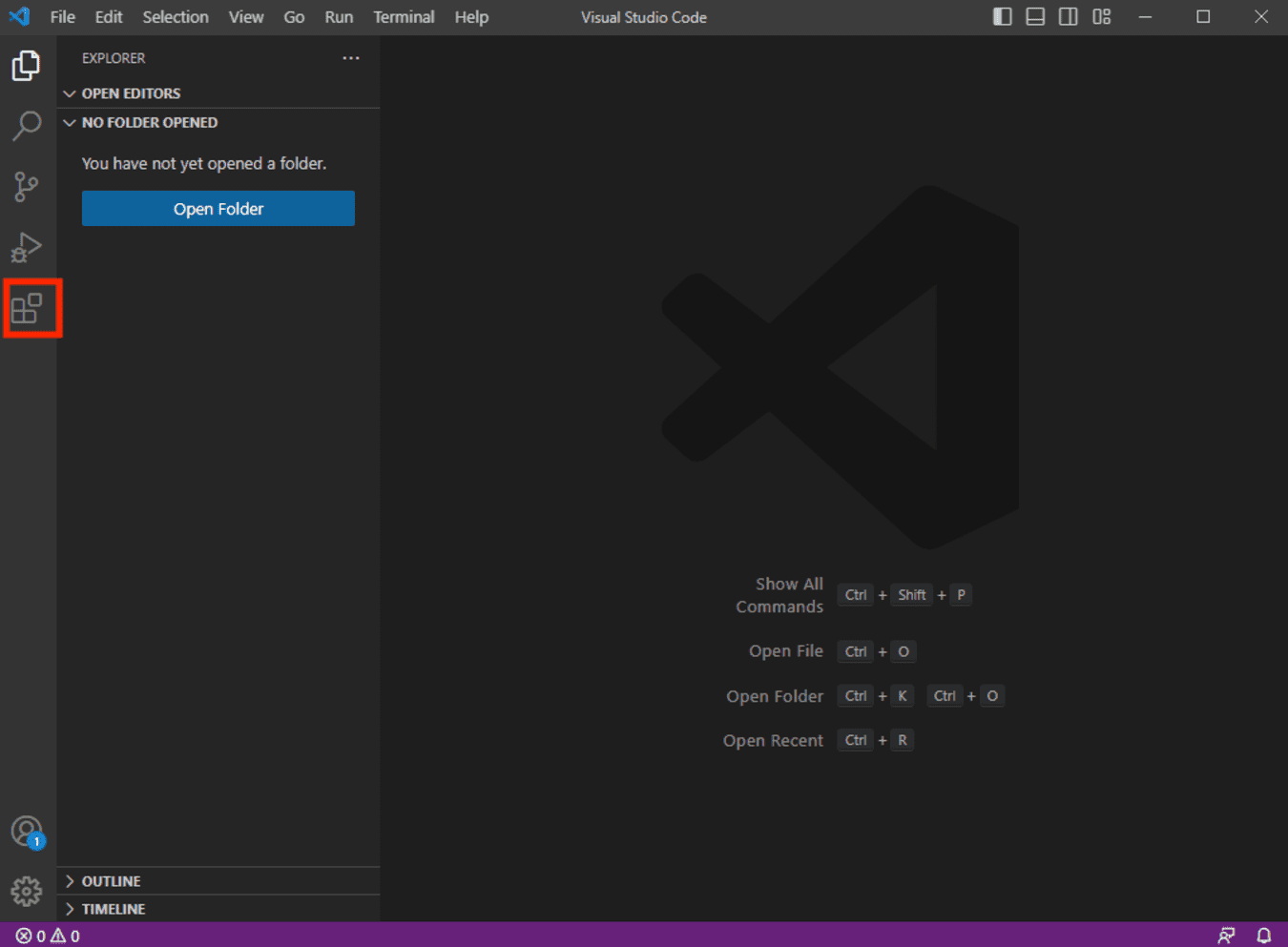Open the Search view icon
Screen dimensions: 1288x947
[27, 126]
